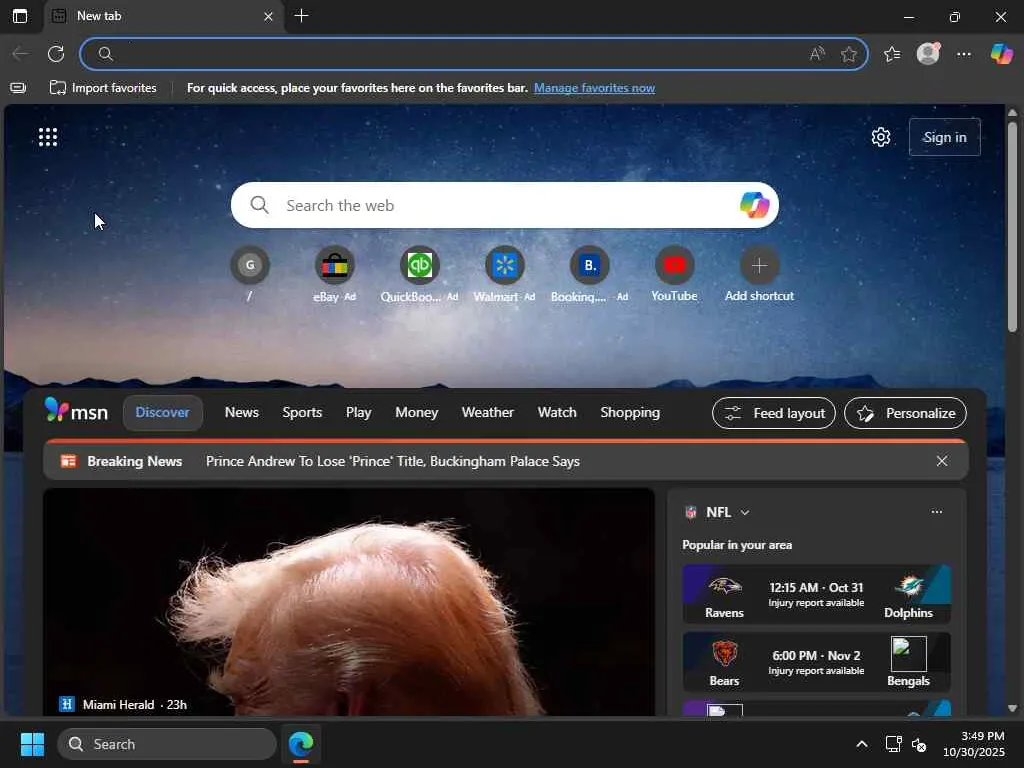The height and width of the screenshot is (768, 1024).
Task: Open a new tab with plus button
Action: pos(301,16)
